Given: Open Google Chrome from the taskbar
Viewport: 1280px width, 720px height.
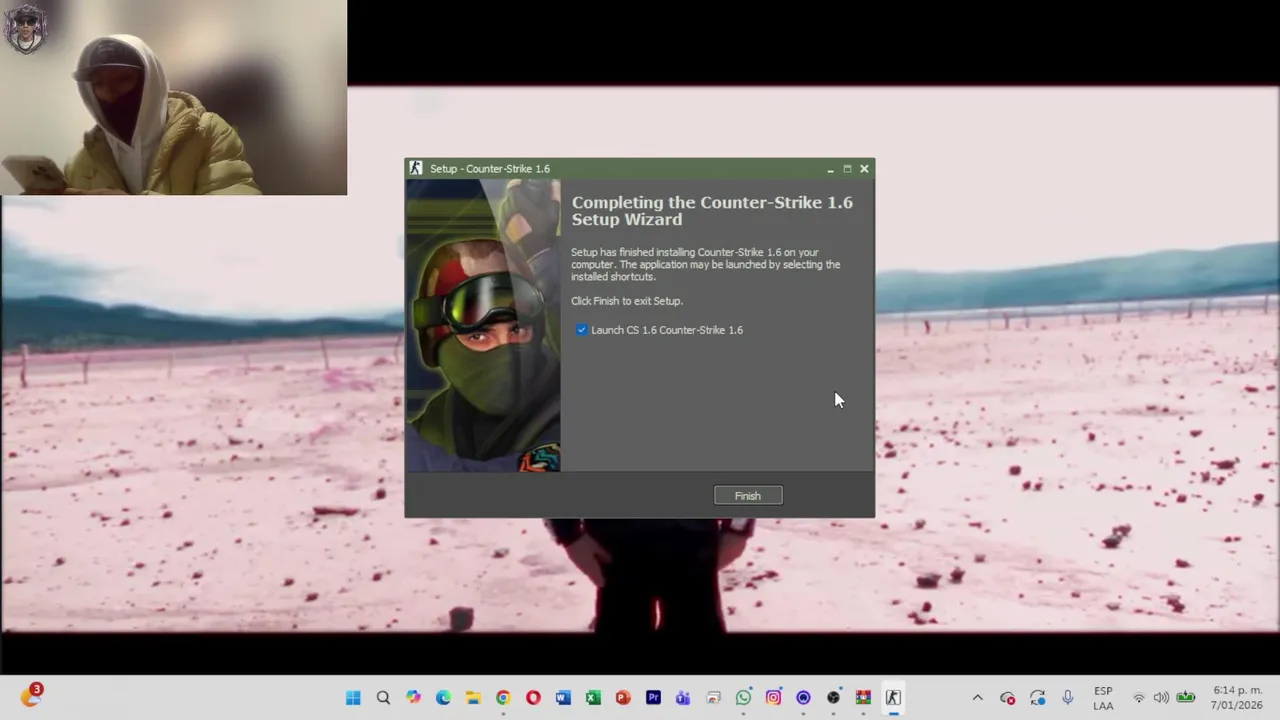Looking at the screenshot, I should pyautogui.click(x=503, y=698).
